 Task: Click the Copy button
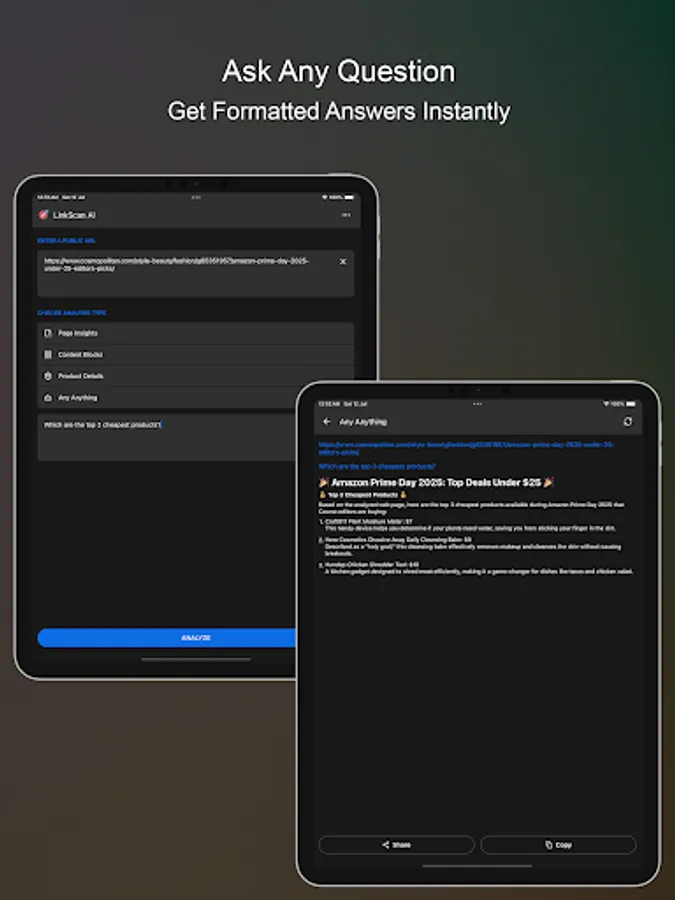(558, 845)
